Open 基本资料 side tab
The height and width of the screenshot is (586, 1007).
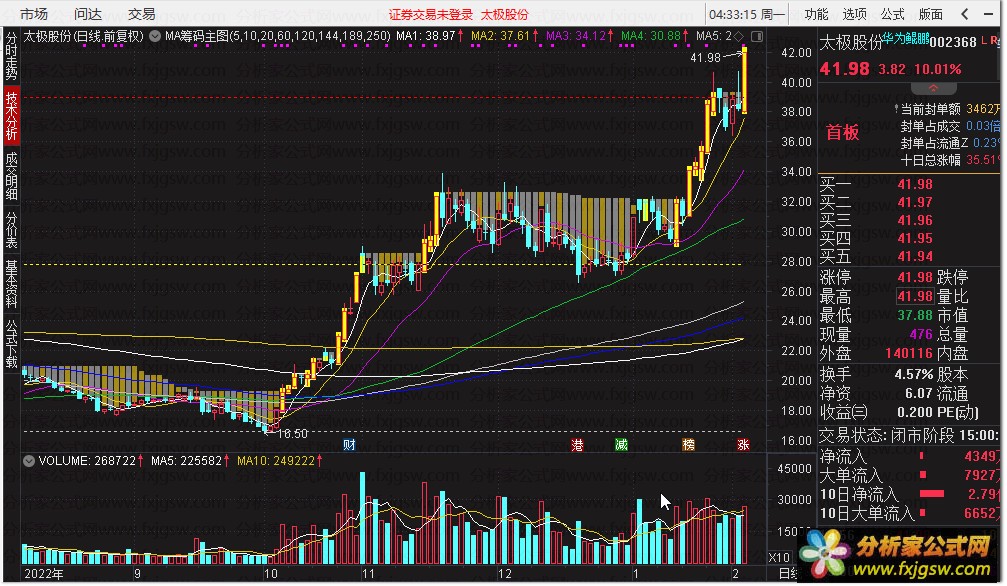click(12, 283)
